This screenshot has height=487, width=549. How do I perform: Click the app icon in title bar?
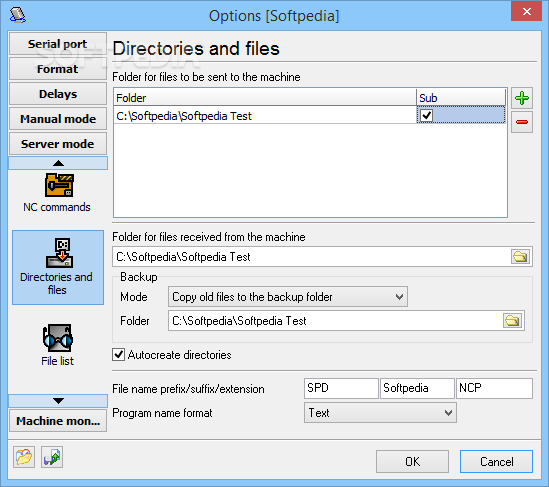tap(18, 15)
